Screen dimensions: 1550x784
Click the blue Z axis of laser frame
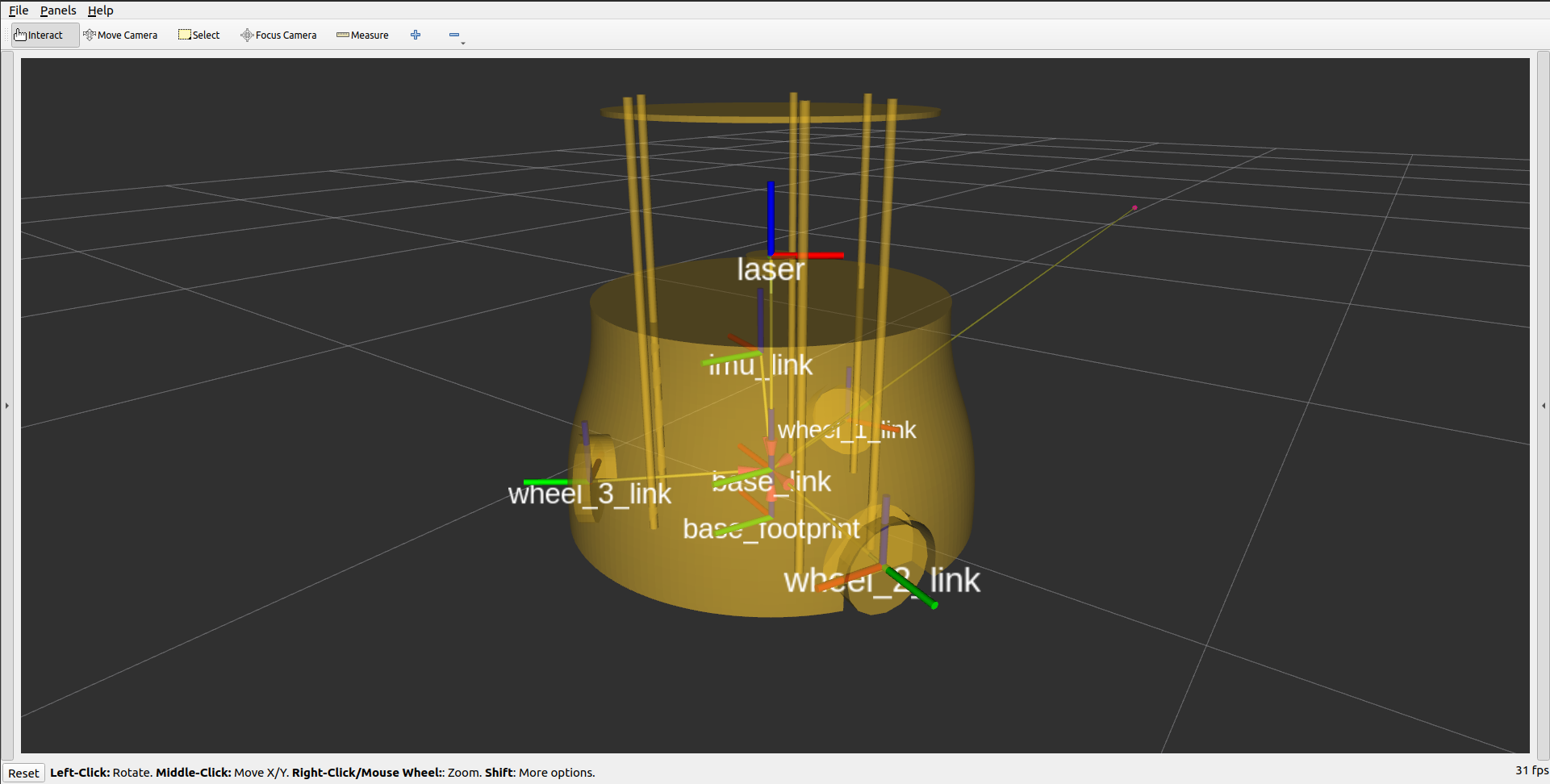point(771,218)
